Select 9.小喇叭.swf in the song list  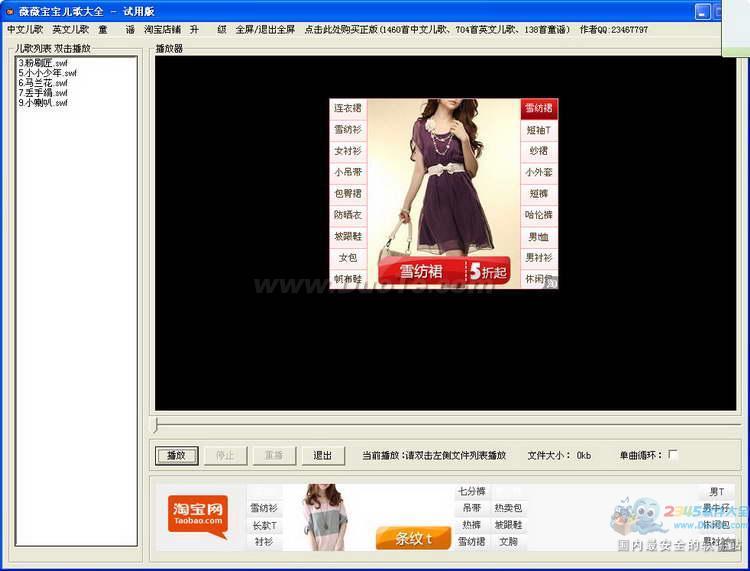point(43,103)
